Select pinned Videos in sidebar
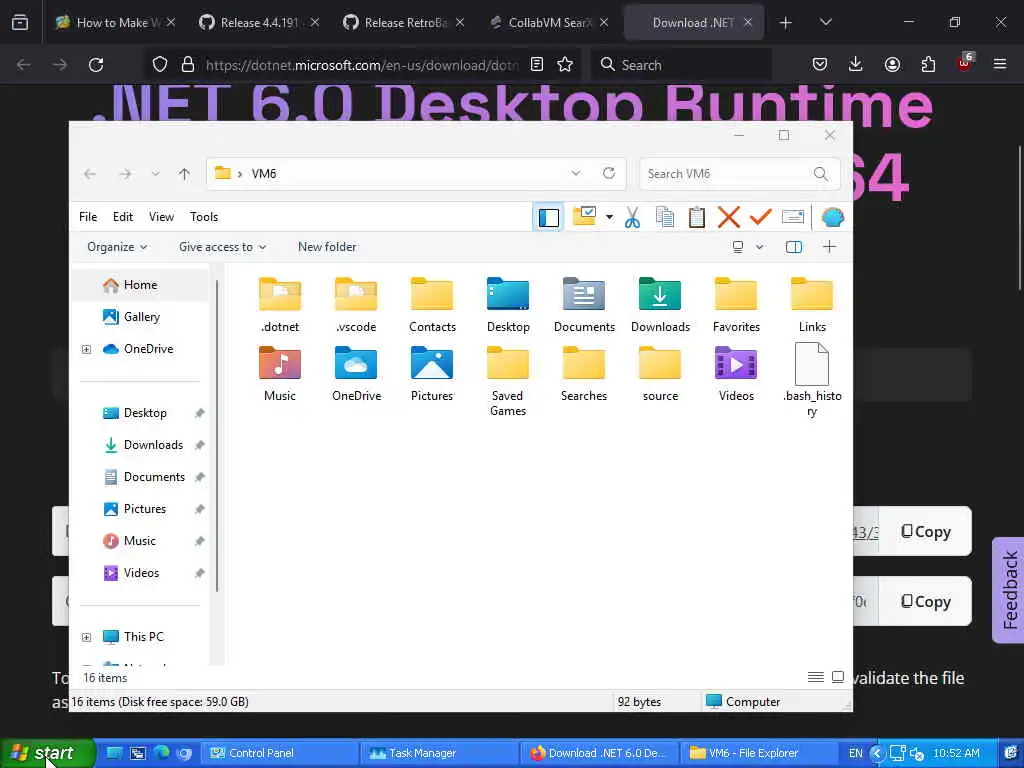1024x768 pixels. tap(140, 573)
